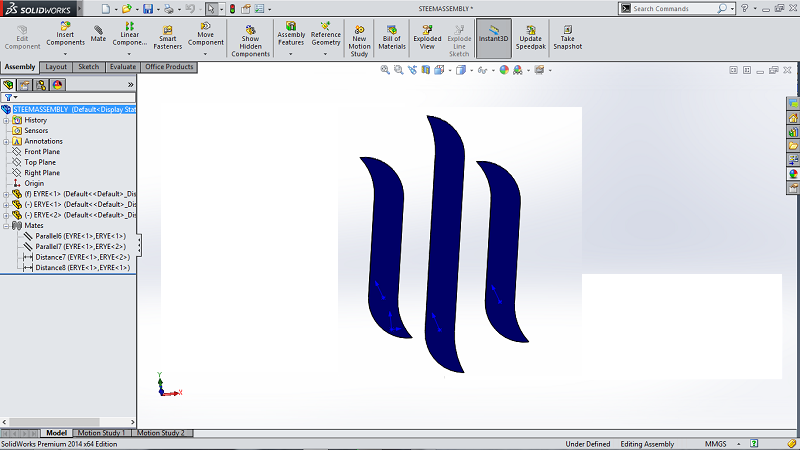Viewport: 800px width, 450px height.
Task: Open Bill of Materials tool
Action: point(392,38)
